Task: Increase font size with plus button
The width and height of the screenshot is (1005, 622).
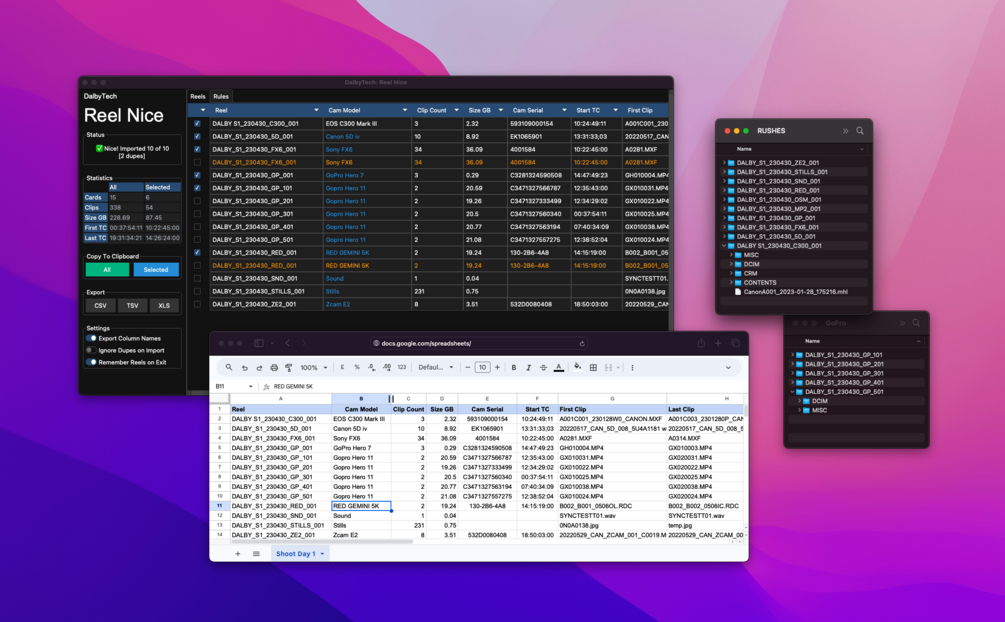Action: click(x=497, y=367)
